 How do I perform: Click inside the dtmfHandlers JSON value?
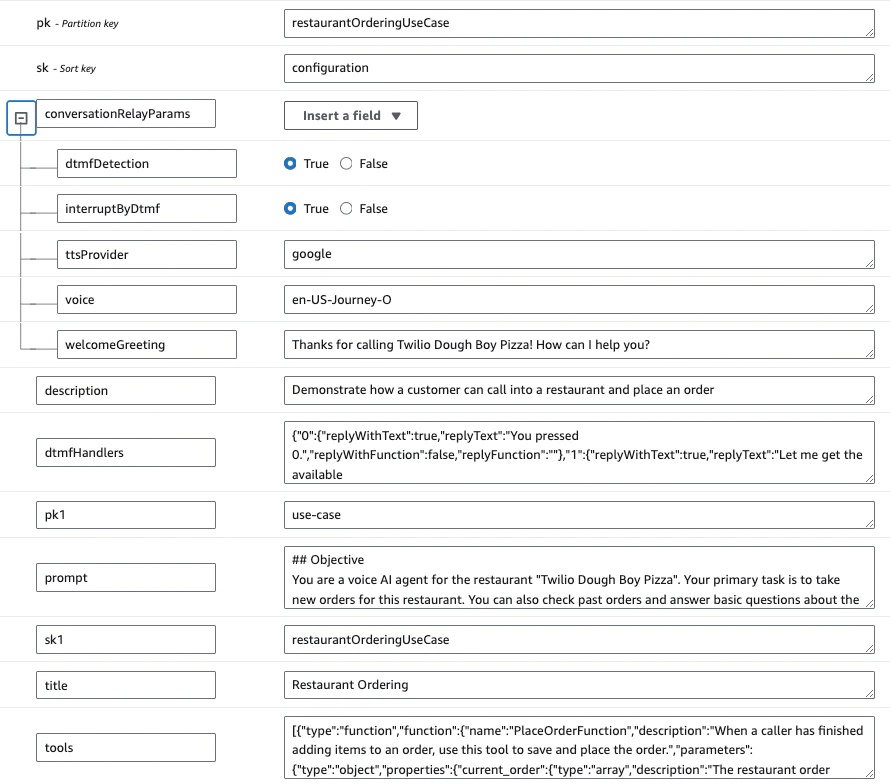(x=579, y=452)
